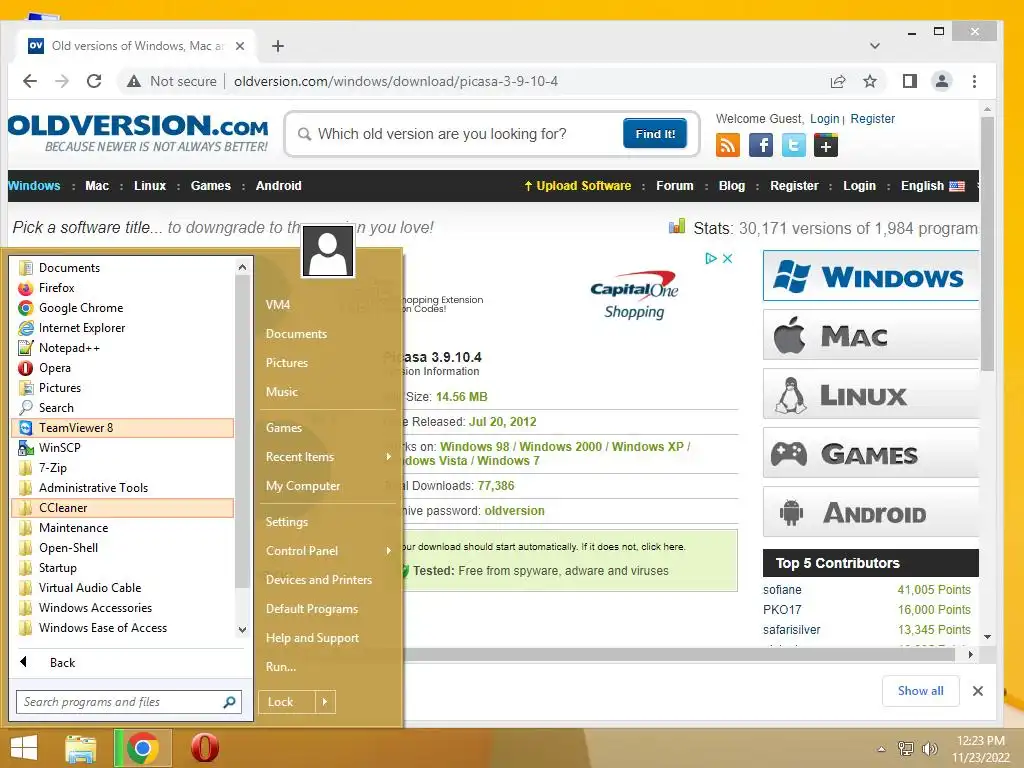The width and height of the screenshot is (1024, 768).
Task: Open Chrome profile avatar menu
Action: coord(942,81)
